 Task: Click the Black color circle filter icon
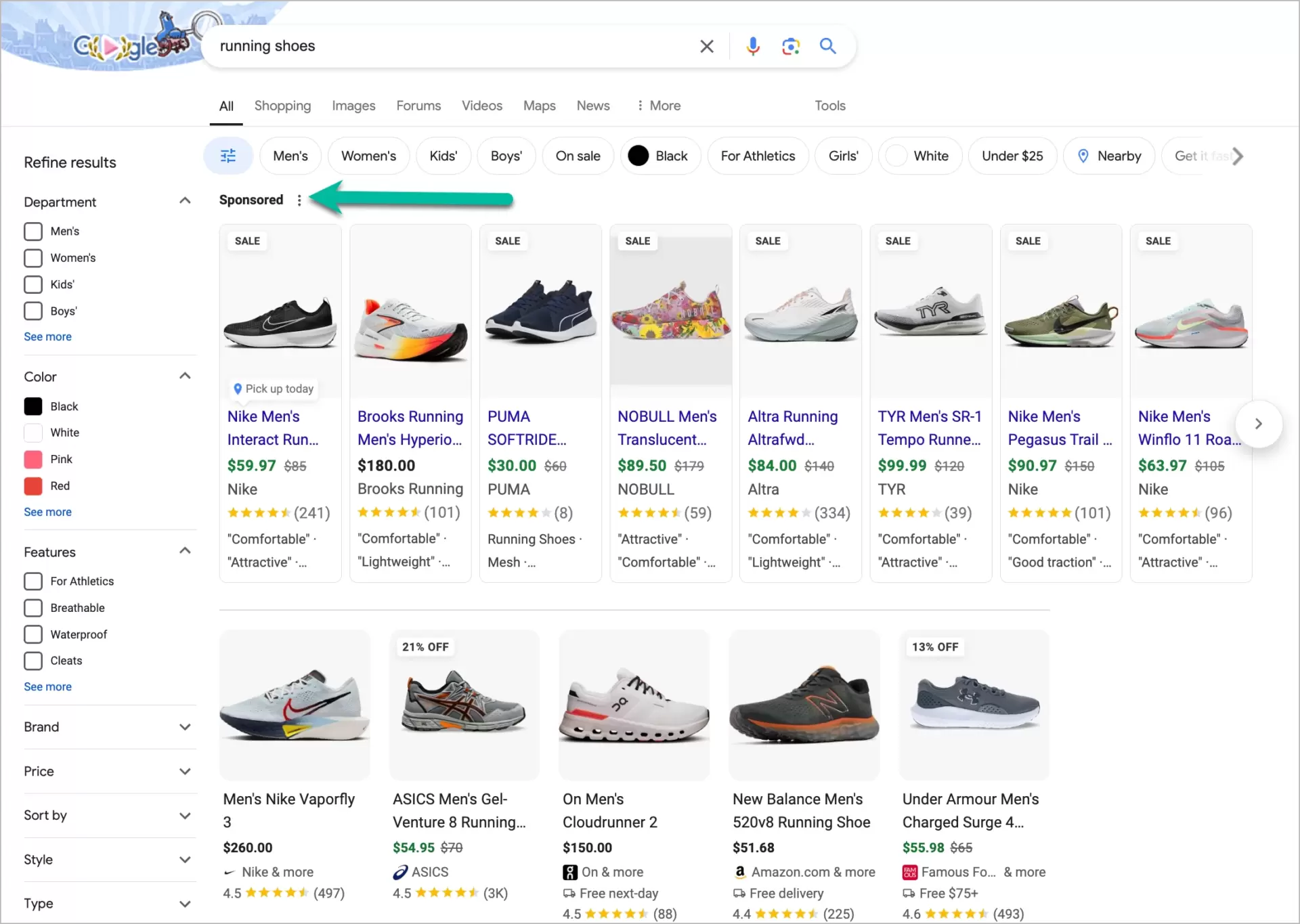[x=639, y=156]
